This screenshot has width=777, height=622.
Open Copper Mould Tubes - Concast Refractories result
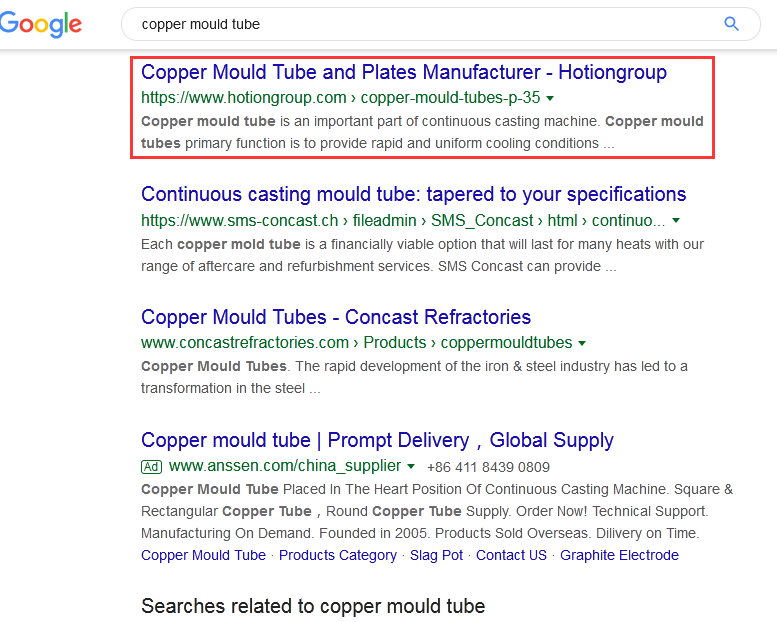click(x=336, y=317)
